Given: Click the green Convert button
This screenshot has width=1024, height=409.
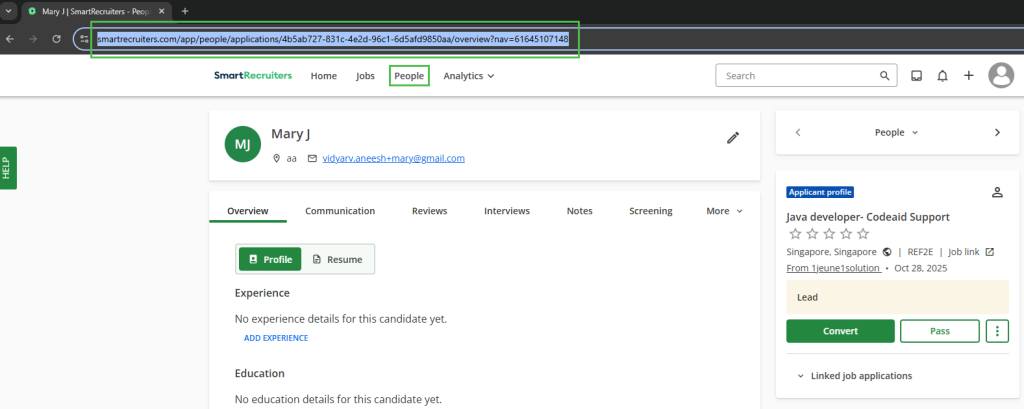Looking at the screenshot, I should (x=840, y=331).
